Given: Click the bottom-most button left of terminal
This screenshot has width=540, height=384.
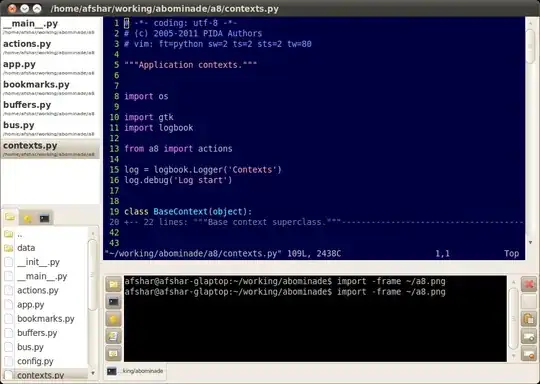Looking at the screenshot, I should 113,353.
